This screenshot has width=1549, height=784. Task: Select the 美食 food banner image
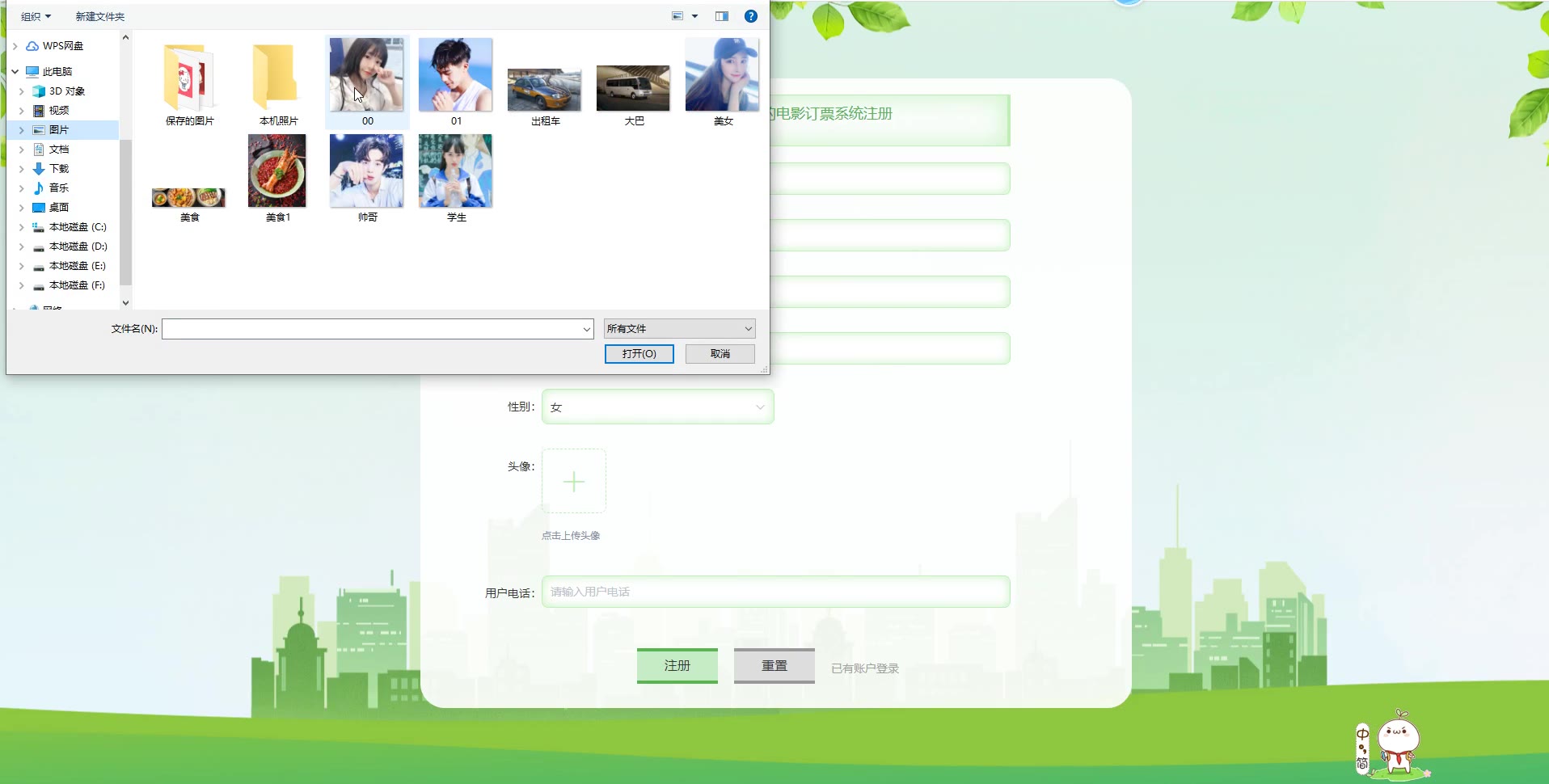[189, 204]
